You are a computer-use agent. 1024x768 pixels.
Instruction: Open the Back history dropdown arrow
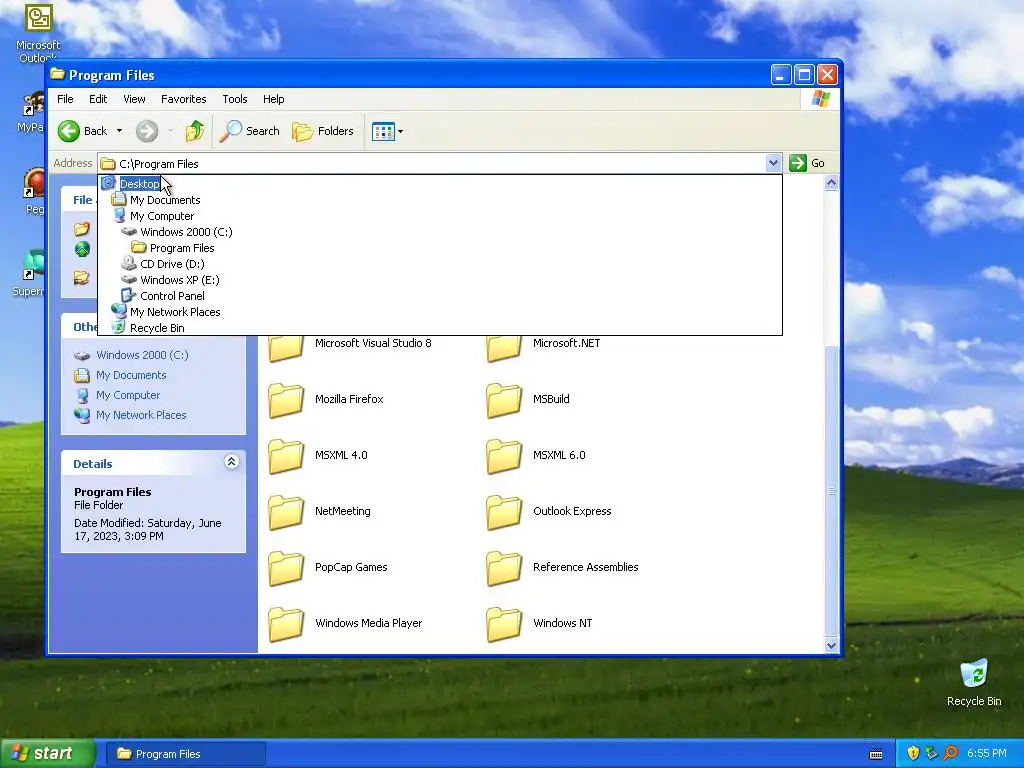click(120, 131)
